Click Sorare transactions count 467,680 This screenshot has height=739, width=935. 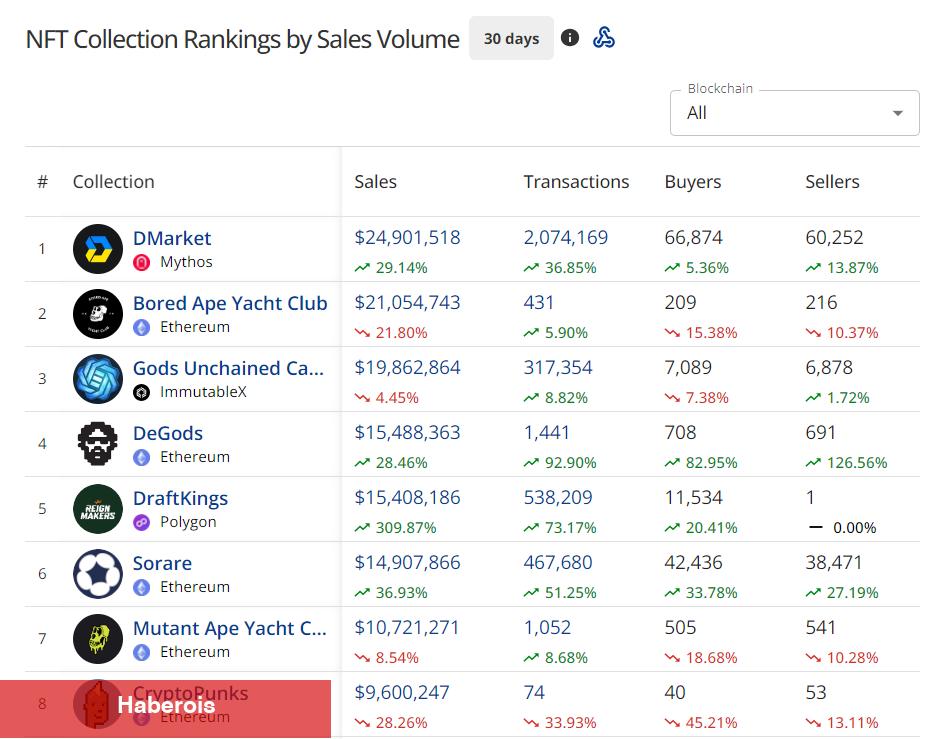pyautogui.click(x=558, y=563)
